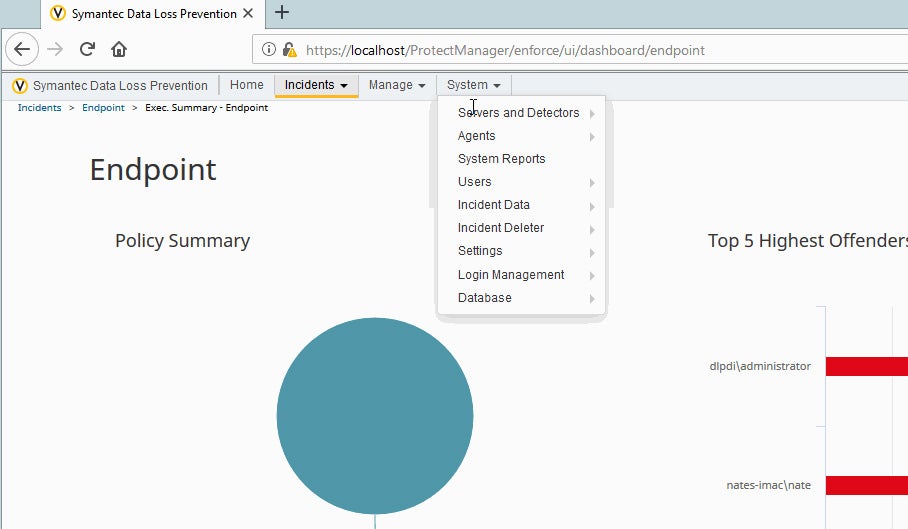Click the Symantec logo icon in the navigation bar

[x=20, y=86]
